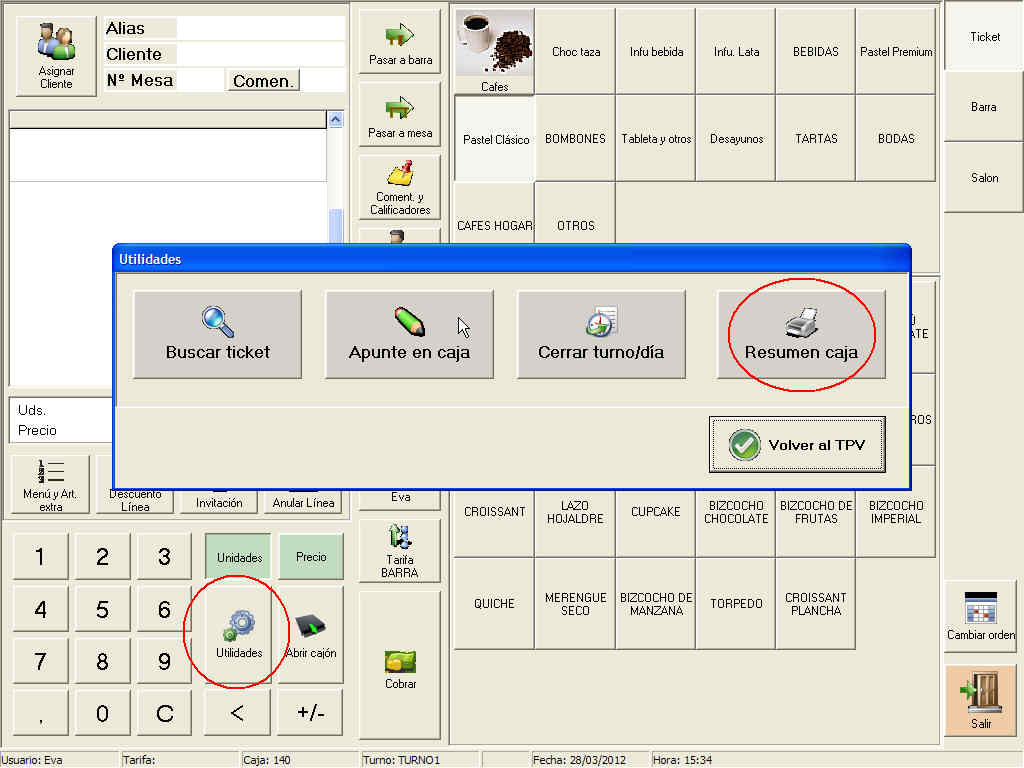Select the Cafes category thumbnail
Screen dimensions: 1024x768
494,52
